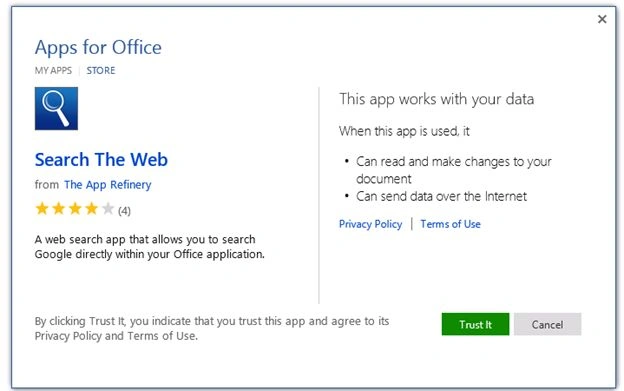
Task: Open the STORE tab
Action: [x=101, y=71]
